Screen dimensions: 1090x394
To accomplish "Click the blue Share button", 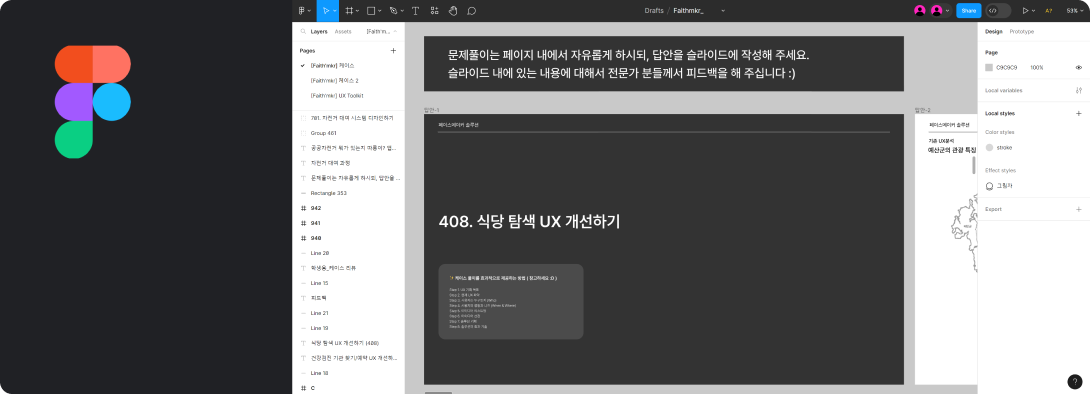I will pos(968,10).
